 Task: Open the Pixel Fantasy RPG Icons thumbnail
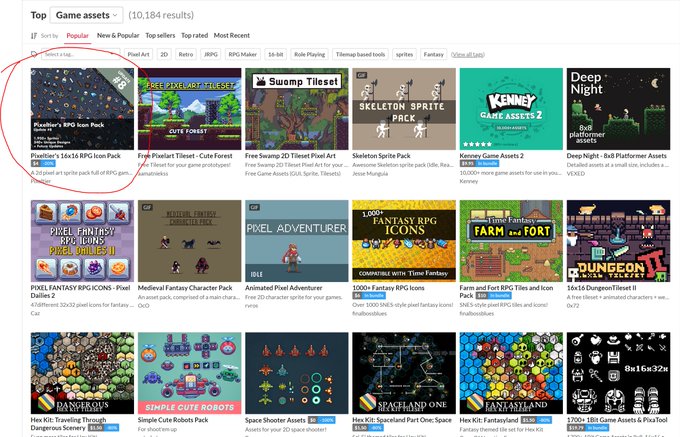pyautogui.click(x=82, y=241)
